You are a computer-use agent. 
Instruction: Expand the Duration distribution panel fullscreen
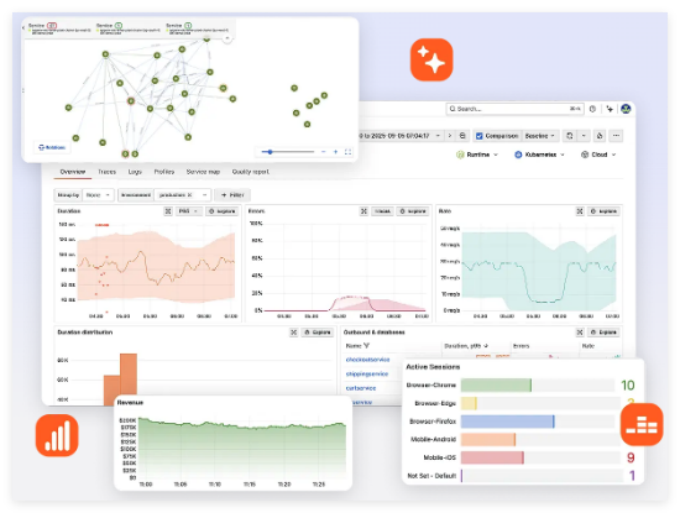(x=294, y=332)
